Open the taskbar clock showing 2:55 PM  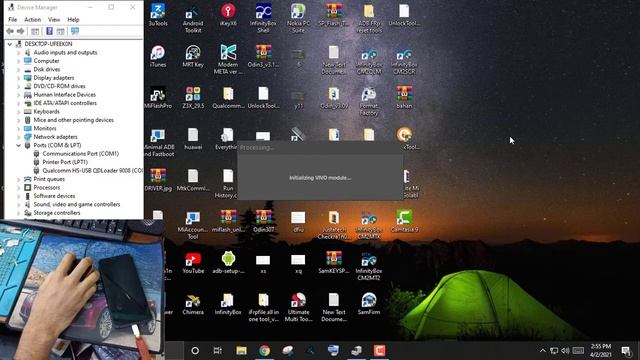[601, 351]
